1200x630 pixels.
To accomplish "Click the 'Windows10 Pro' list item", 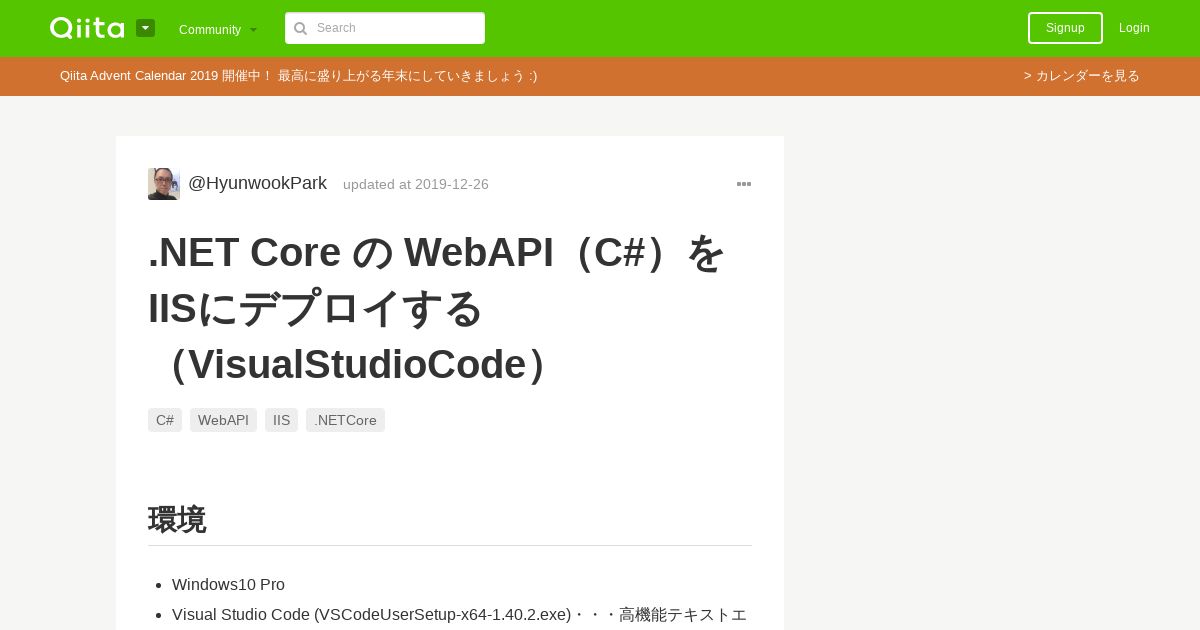I will (x=228, y=584).
